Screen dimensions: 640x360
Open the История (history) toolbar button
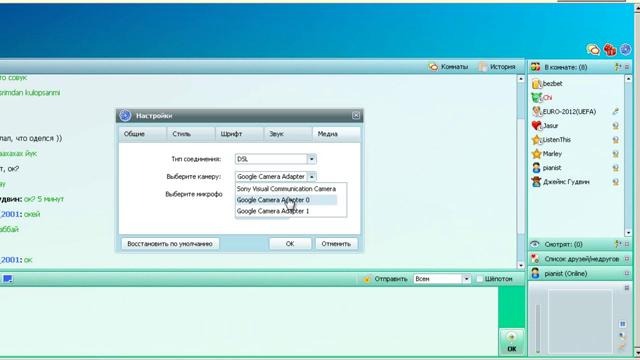point(498,67)
